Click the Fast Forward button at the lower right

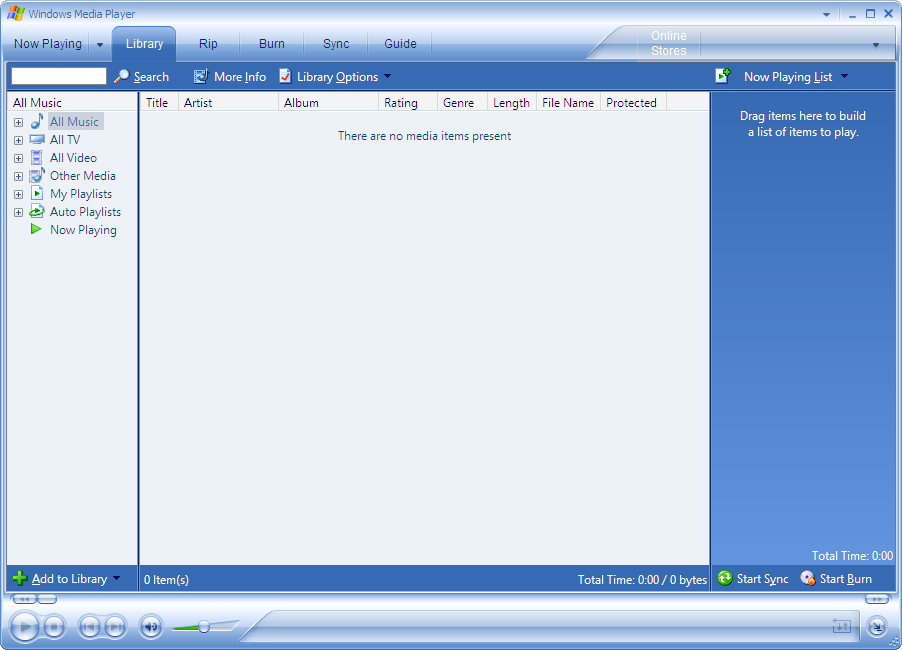877,599
